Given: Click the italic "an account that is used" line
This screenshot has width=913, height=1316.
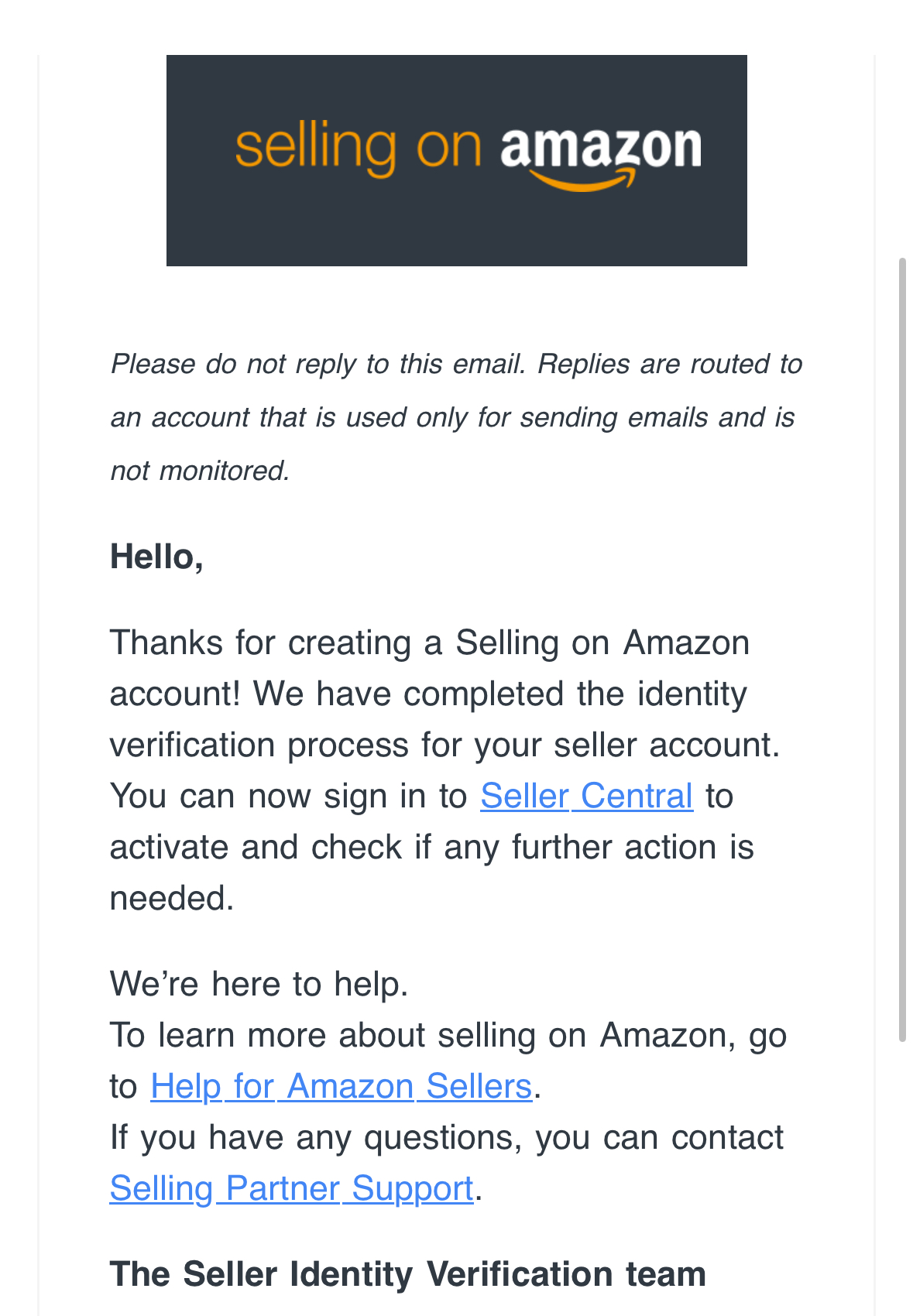Looking at the screenshot, I should point(452,417).
